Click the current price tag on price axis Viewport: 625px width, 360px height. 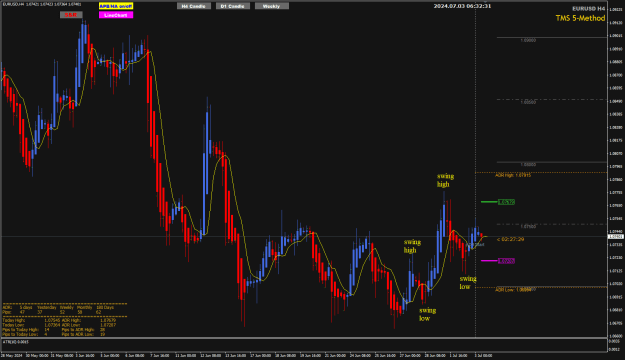(615, 237)
